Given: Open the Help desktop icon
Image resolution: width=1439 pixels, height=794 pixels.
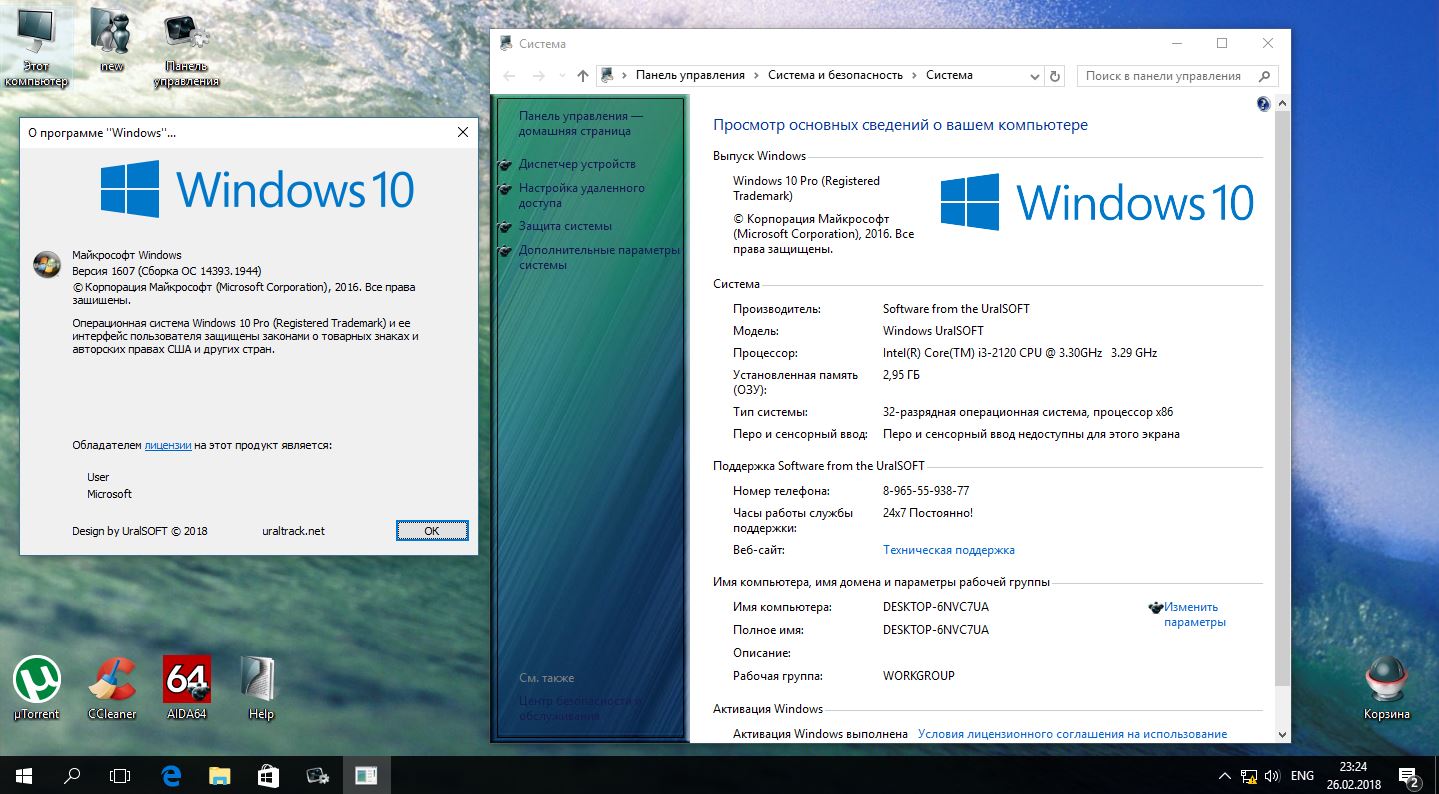Looking at the screenshot, I should pos(260,681).
